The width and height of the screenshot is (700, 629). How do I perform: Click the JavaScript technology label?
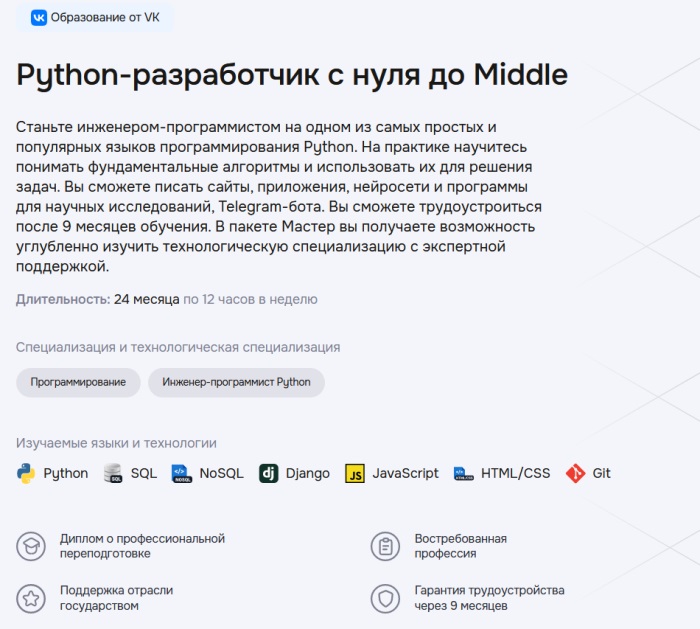click(405, 474)
